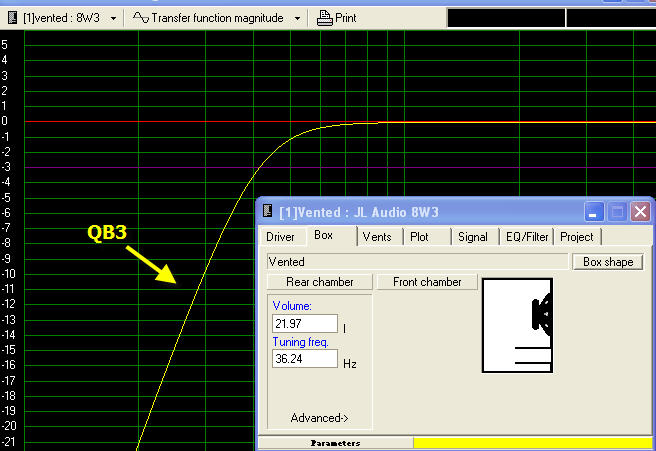
Task: Click the Front chamber button
Action: click(x=427, y=282)
